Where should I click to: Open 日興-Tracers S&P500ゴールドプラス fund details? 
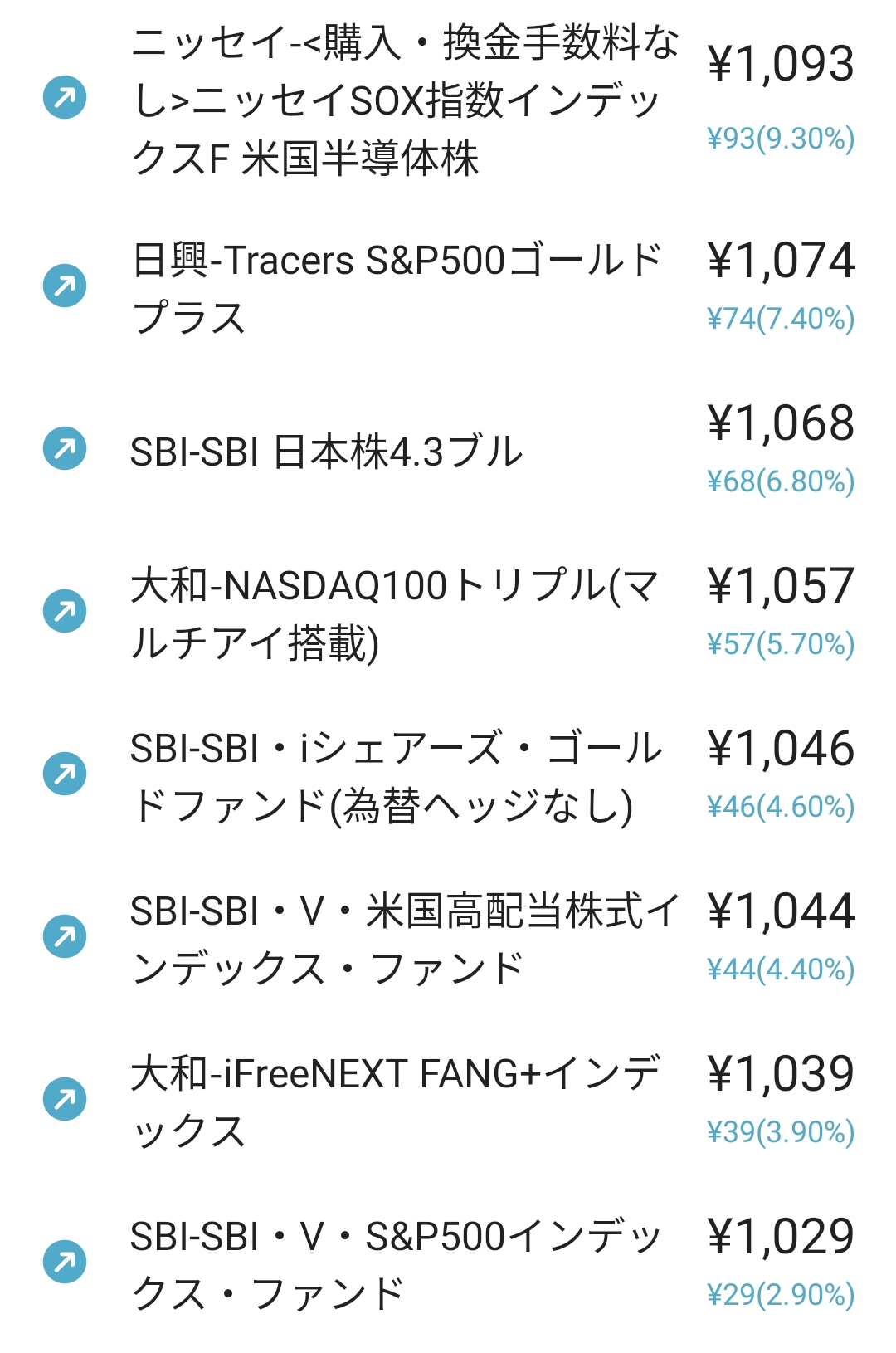pos(397,288)
